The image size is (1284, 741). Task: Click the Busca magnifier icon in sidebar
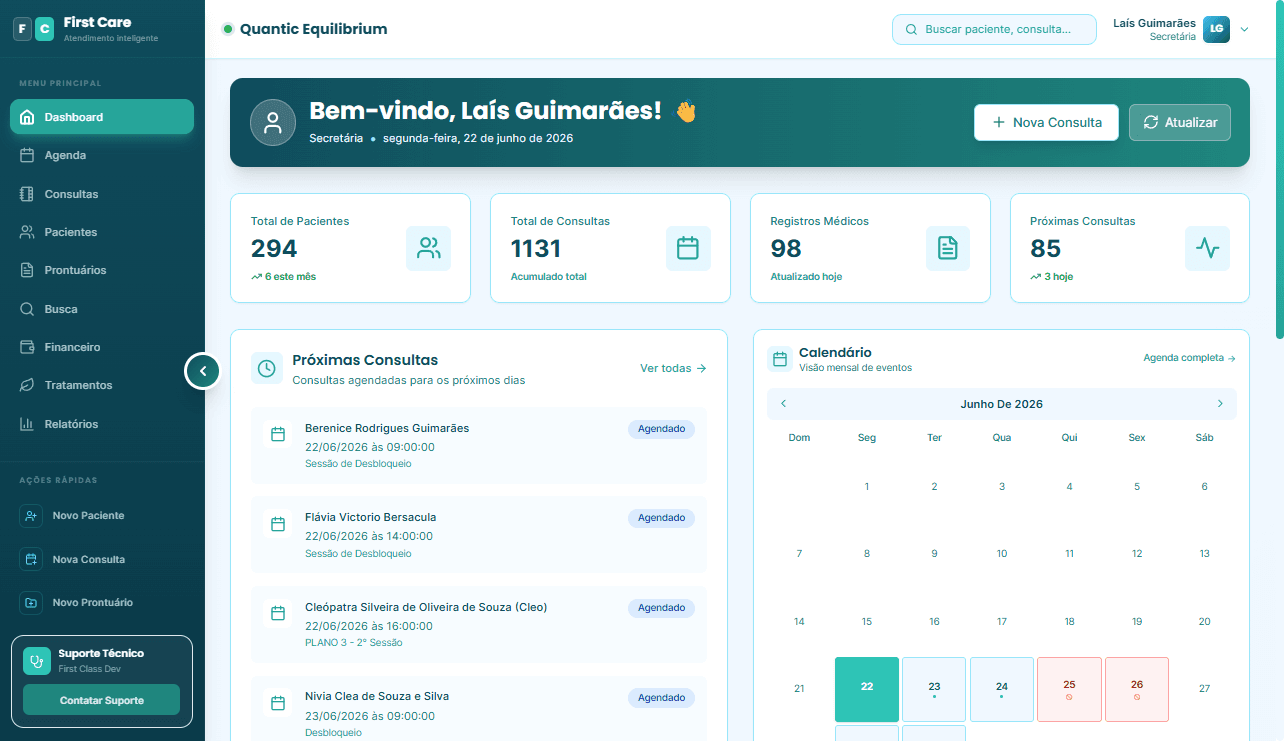tap(27, 309)
